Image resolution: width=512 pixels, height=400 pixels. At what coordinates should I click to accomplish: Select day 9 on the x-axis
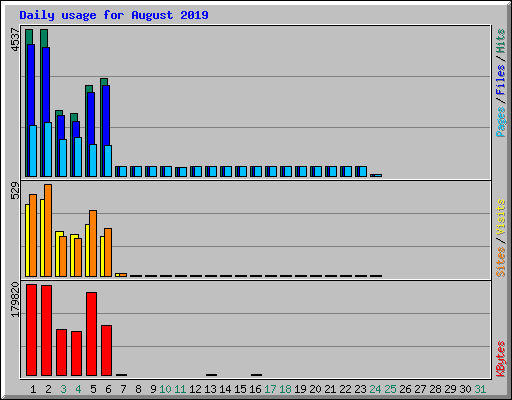153,389
